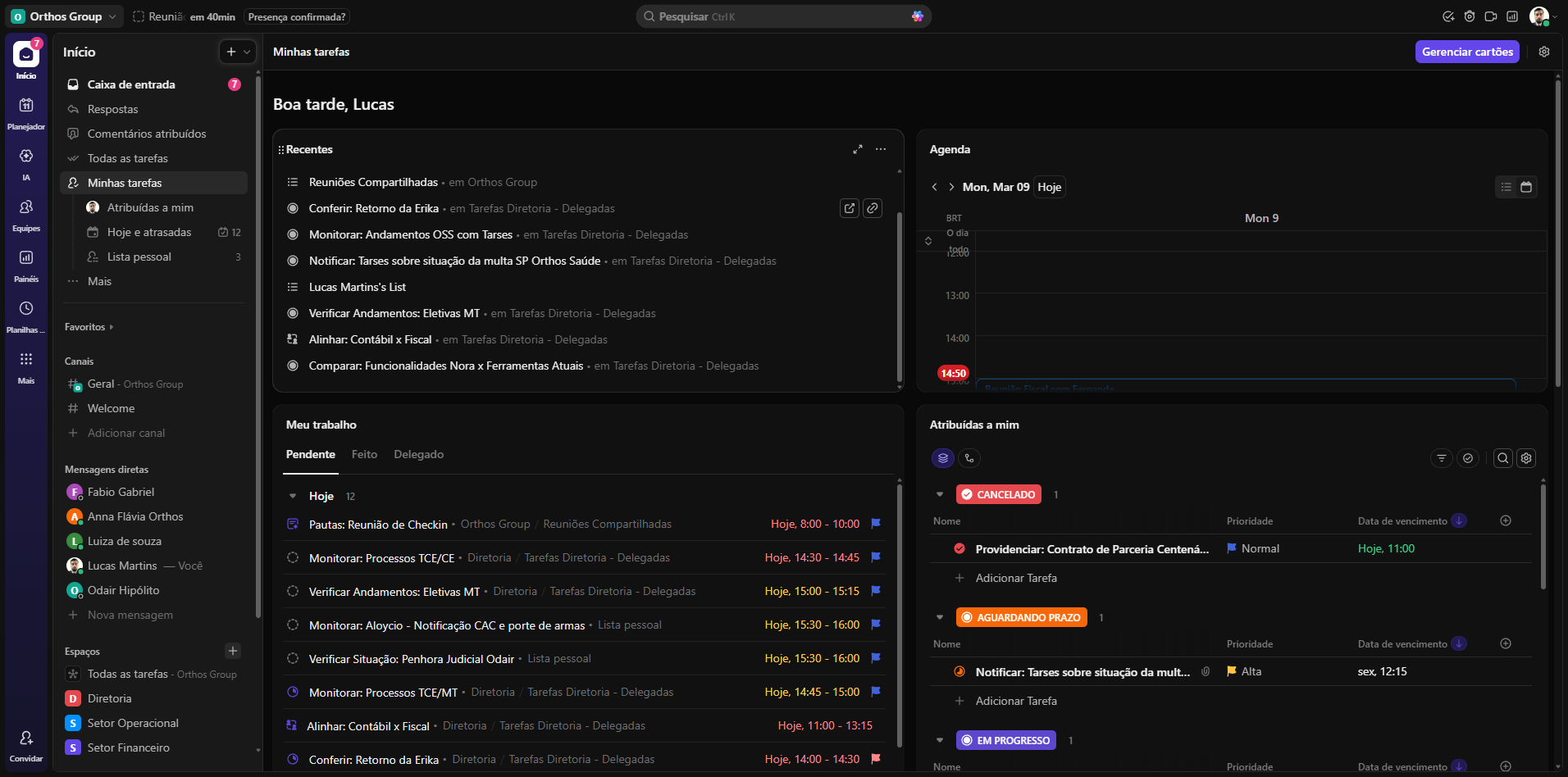
Task: Copy link for Conferir: Retorno da Erika
Action: tap(873, 208)
